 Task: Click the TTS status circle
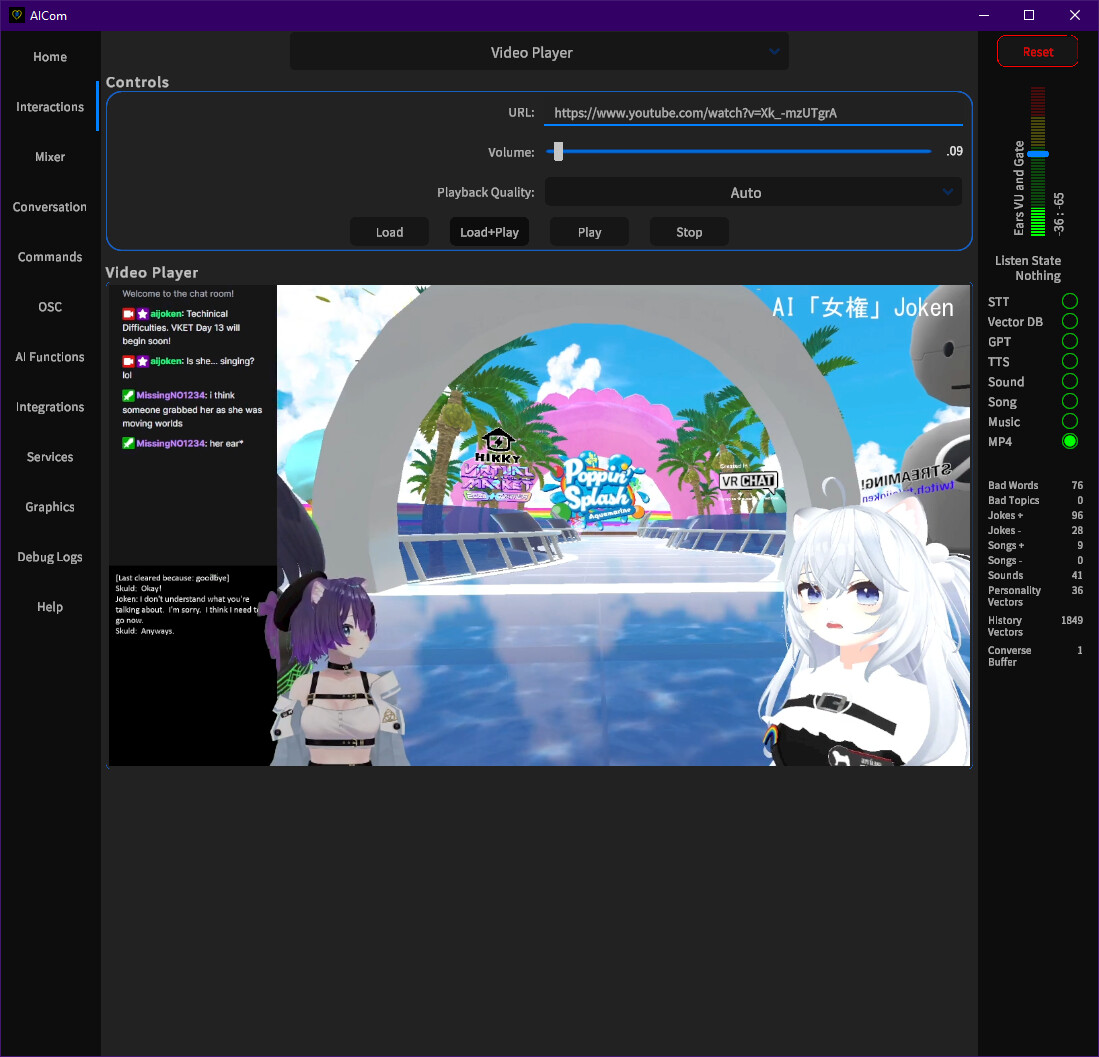pos(1069,361)
